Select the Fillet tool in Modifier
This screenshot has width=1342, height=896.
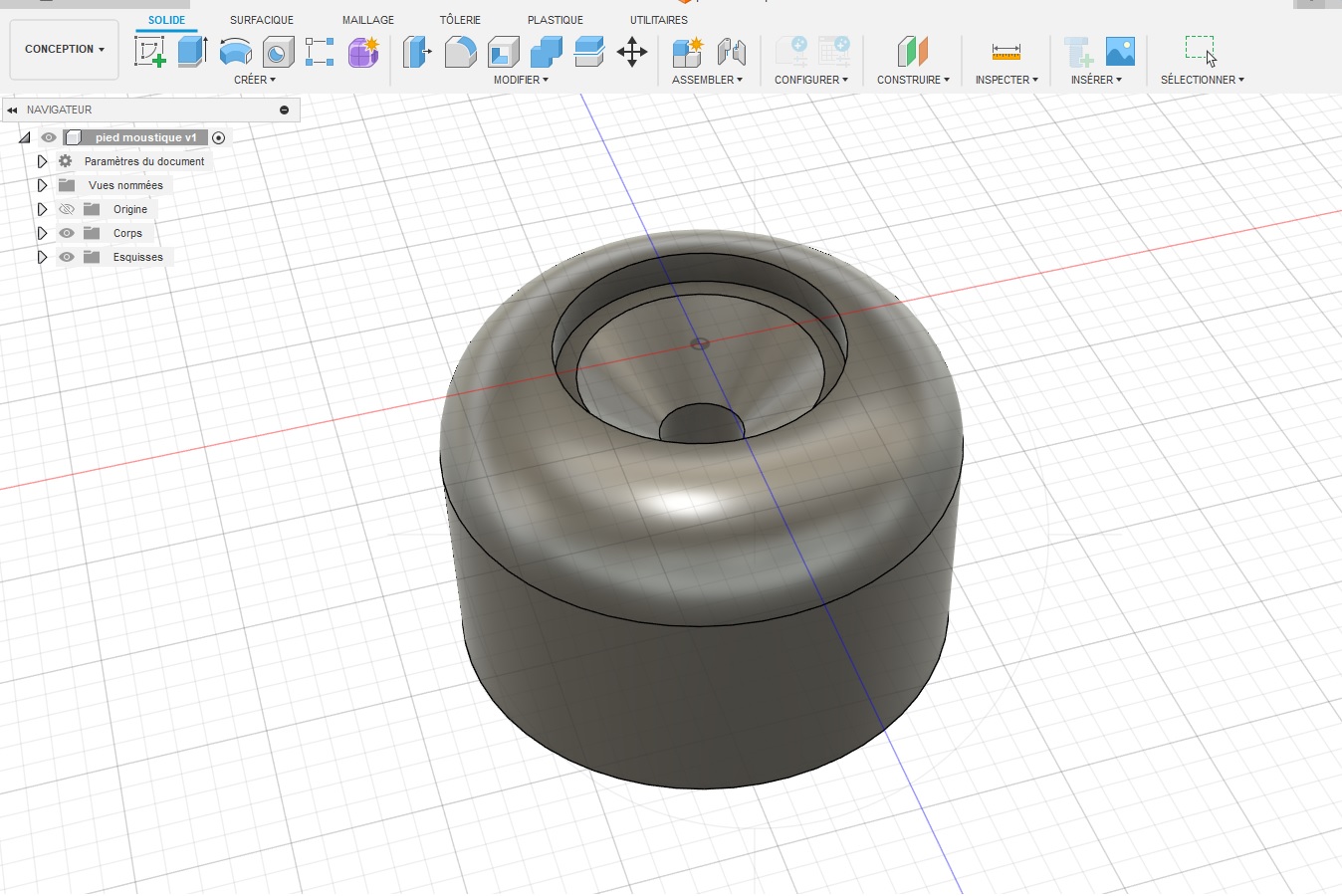click(460, 51)
